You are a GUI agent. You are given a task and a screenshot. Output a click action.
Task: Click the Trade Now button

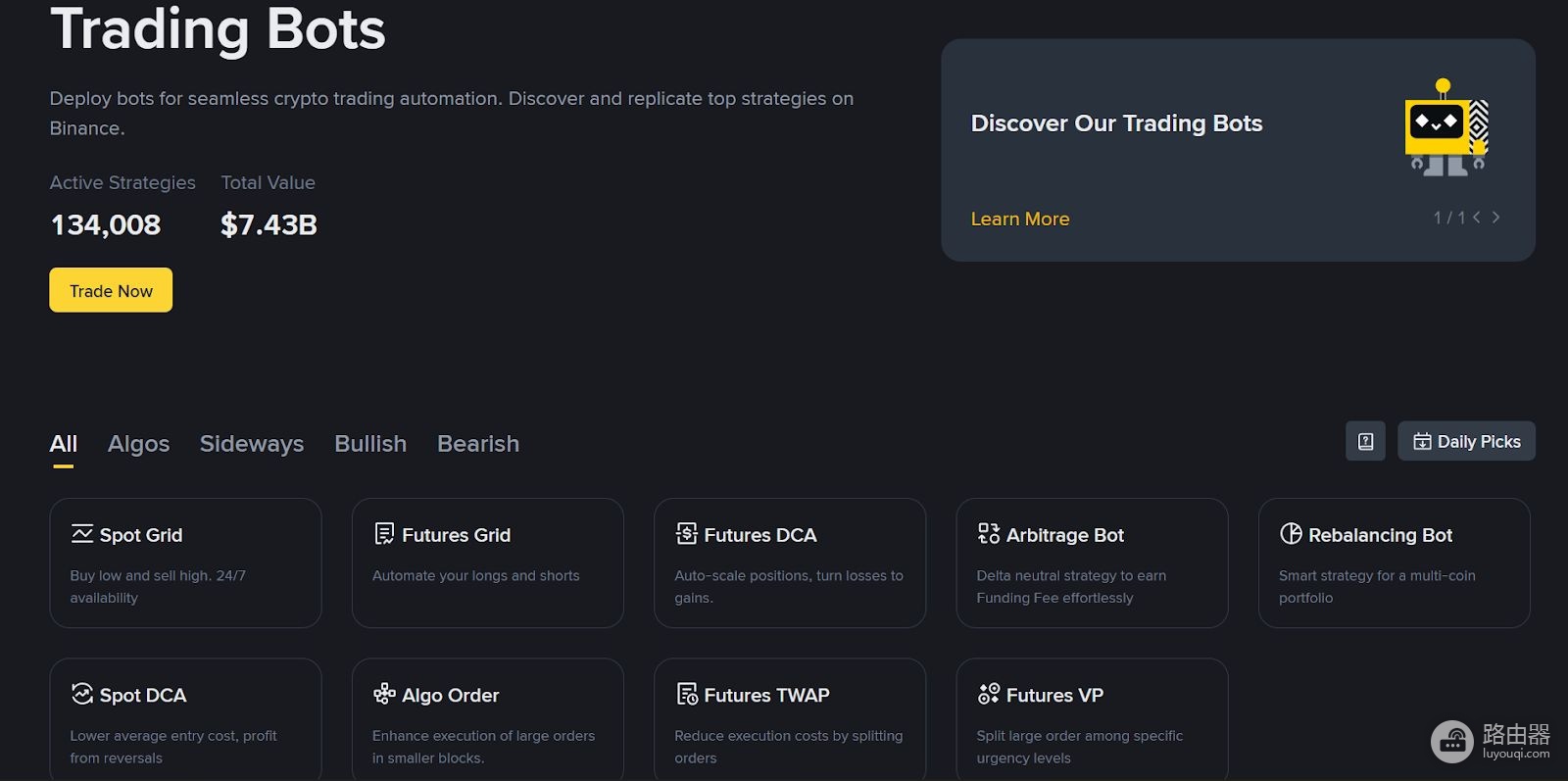point(111,290)
